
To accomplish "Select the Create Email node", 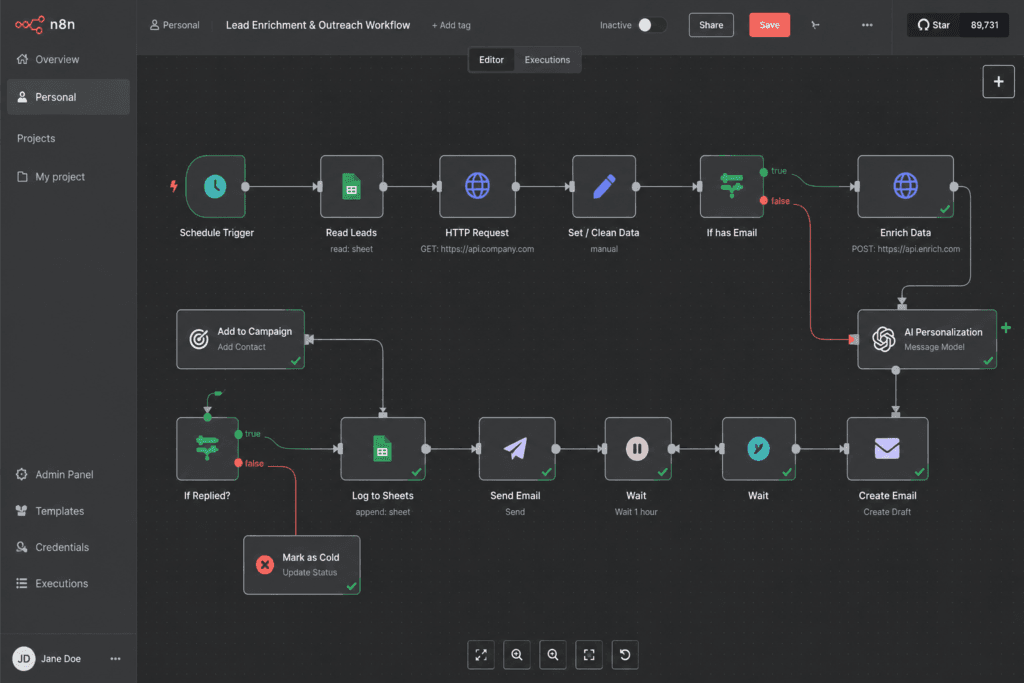I will [887, 449].
